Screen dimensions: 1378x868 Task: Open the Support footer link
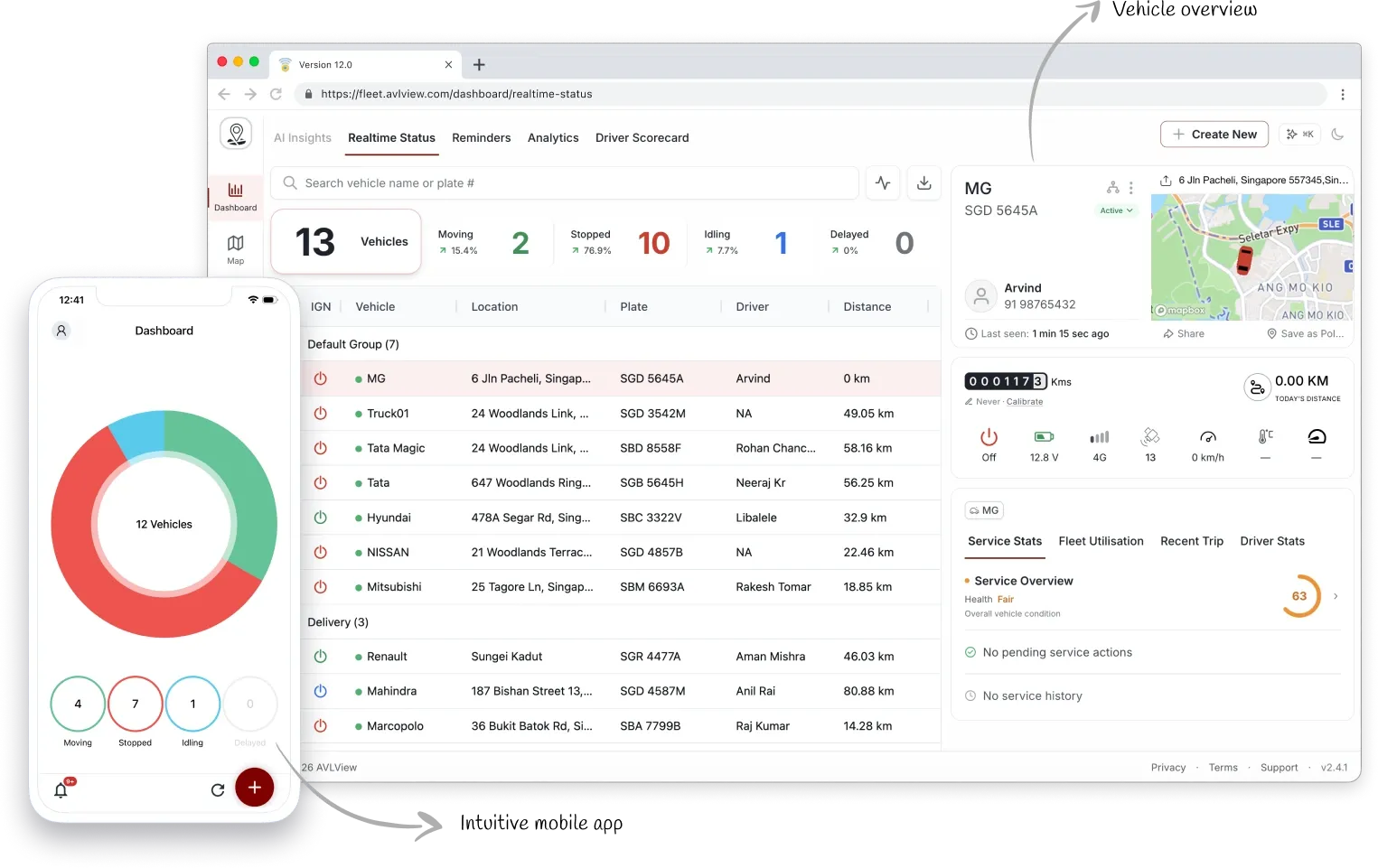(x=1280, y=768)
